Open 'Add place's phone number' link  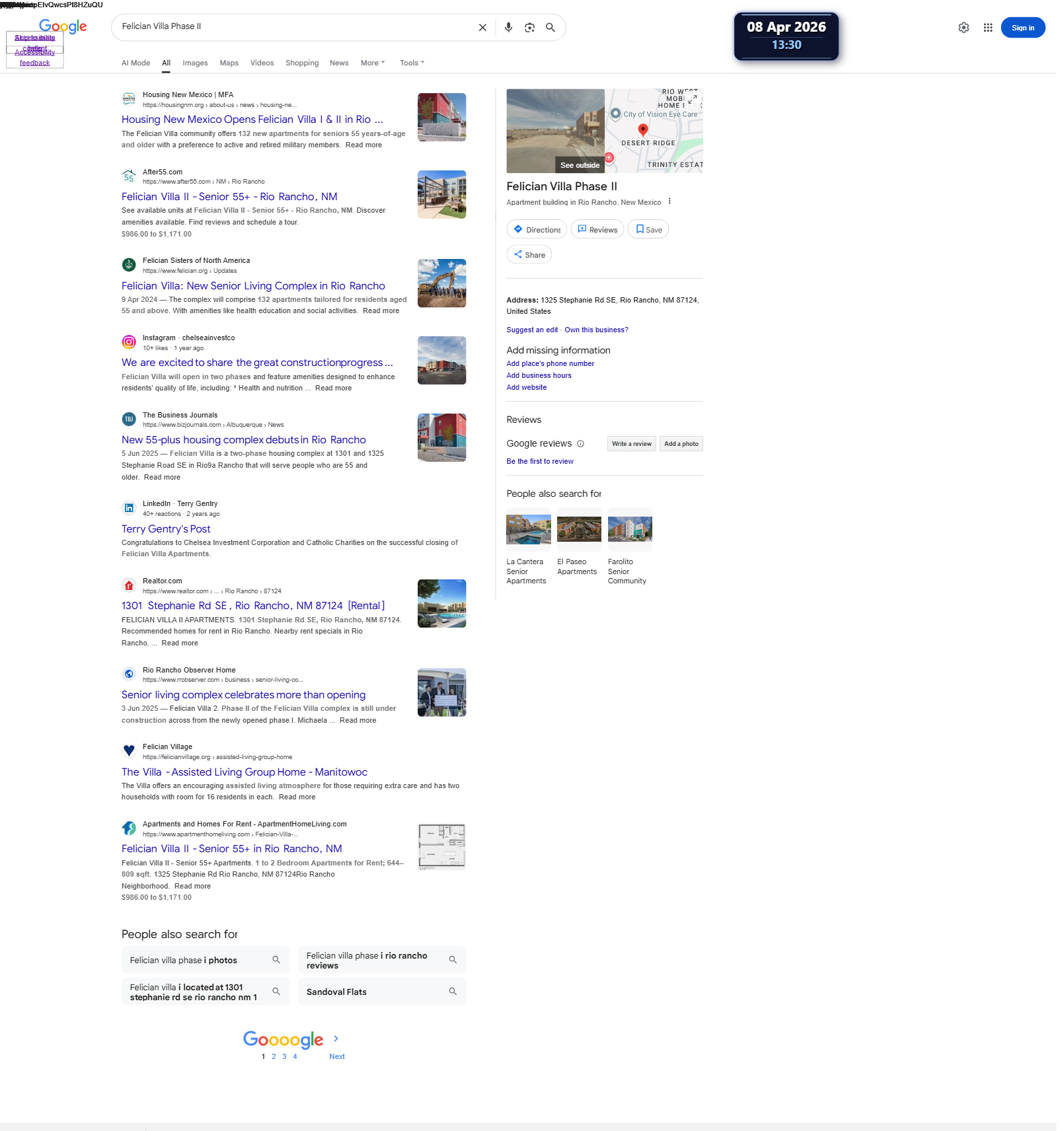(x=551, y=363)
